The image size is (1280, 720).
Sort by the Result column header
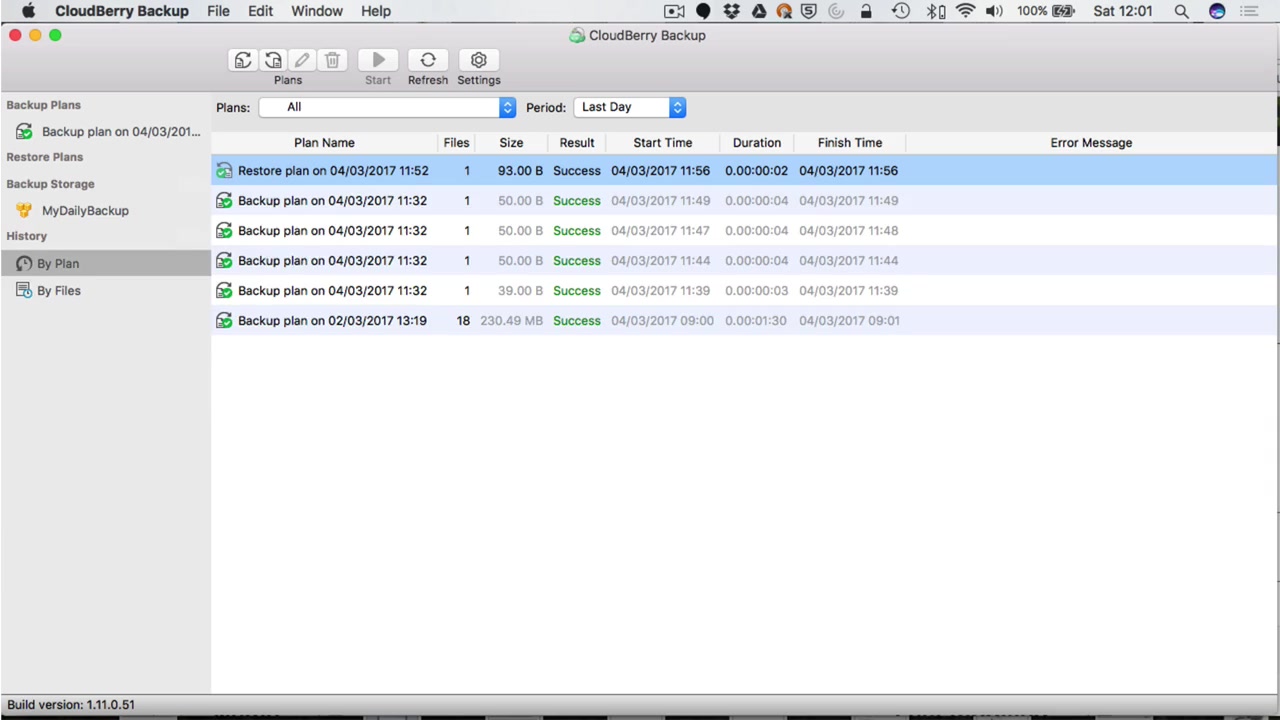[x=577, y=143]
